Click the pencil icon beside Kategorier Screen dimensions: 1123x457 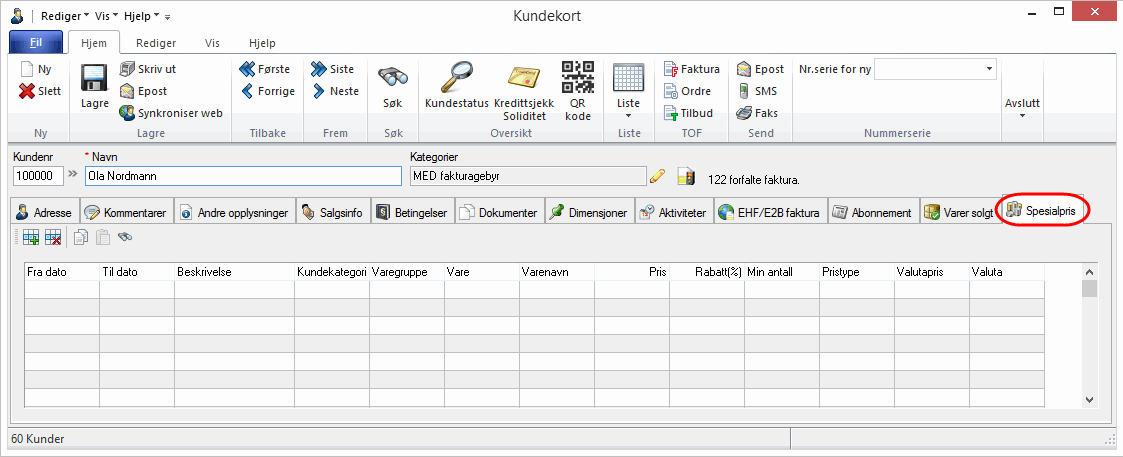click(657, 177)
